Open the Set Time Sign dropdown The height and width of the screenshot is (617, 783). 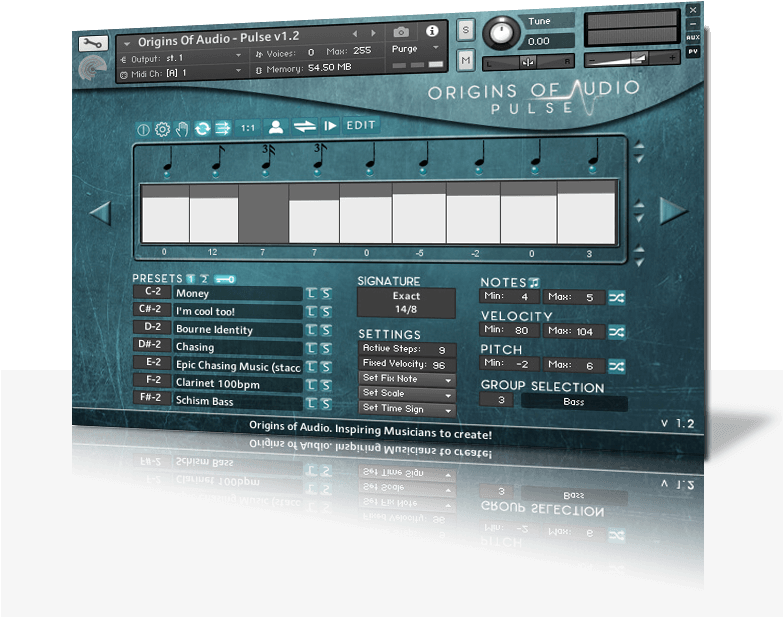point(406,409)
